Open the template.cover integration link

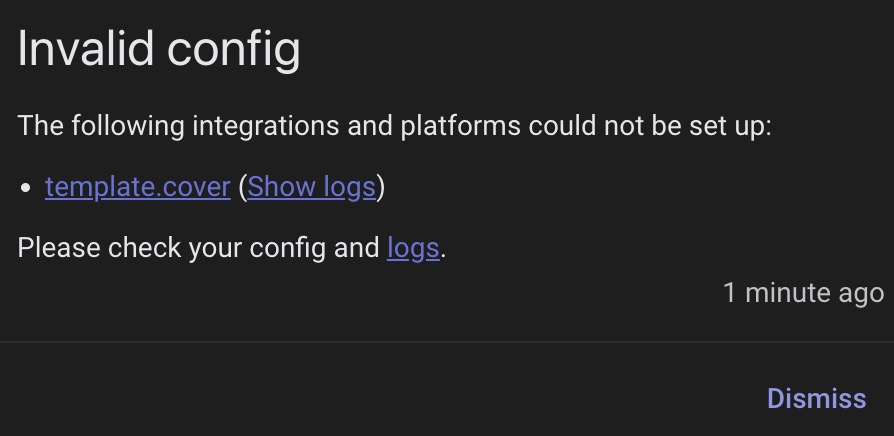[138, 187]
